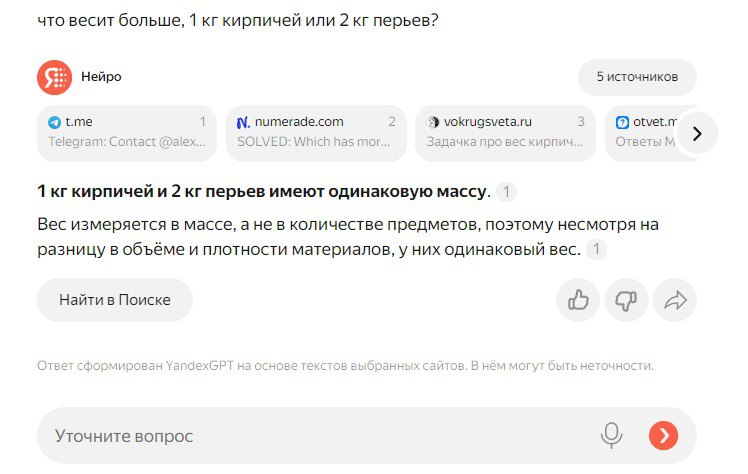Open the t.me source card
The height and width of the screenshot is (474, 748).
tap(127, 132)
